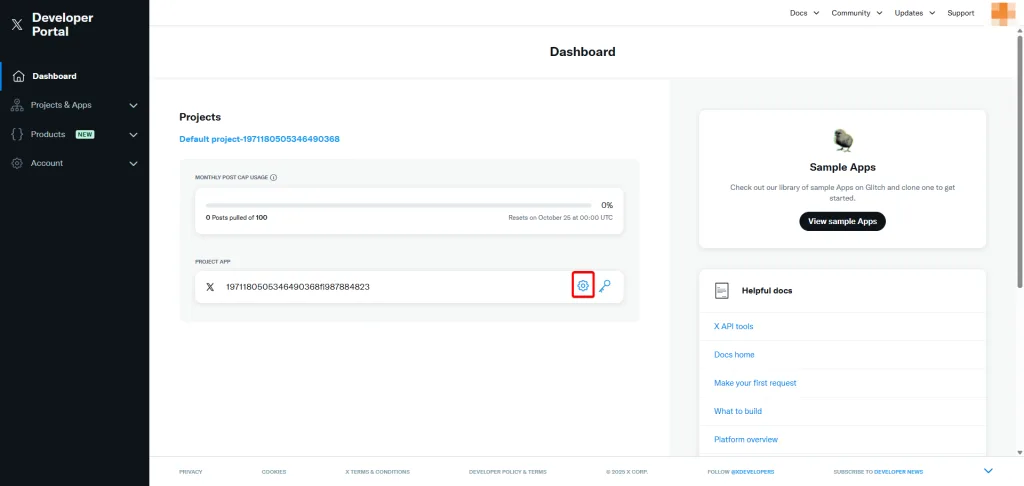The image size is (1024, 486).
Task: Click the View sample Apps button
Action: pyautogui.click(x=842, y=221)
